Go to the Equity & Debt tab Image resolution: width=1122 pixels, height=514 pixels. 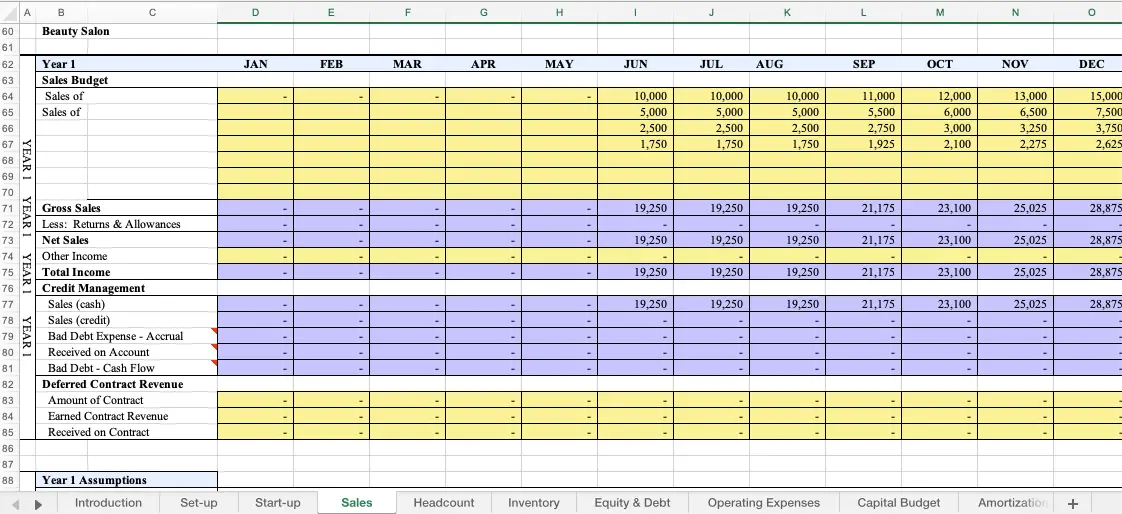(x=632, y=503)
